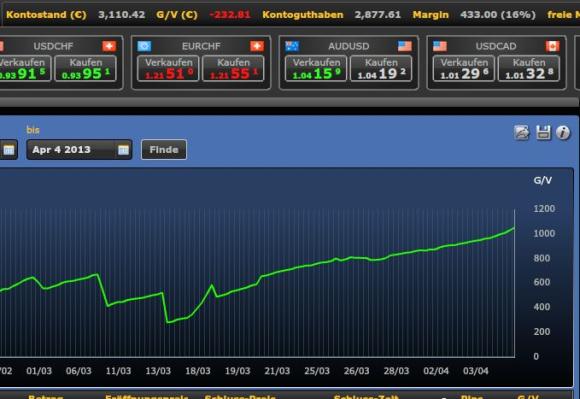
Task: Click the Margin value in top bar
Action: tap(498, 15)
